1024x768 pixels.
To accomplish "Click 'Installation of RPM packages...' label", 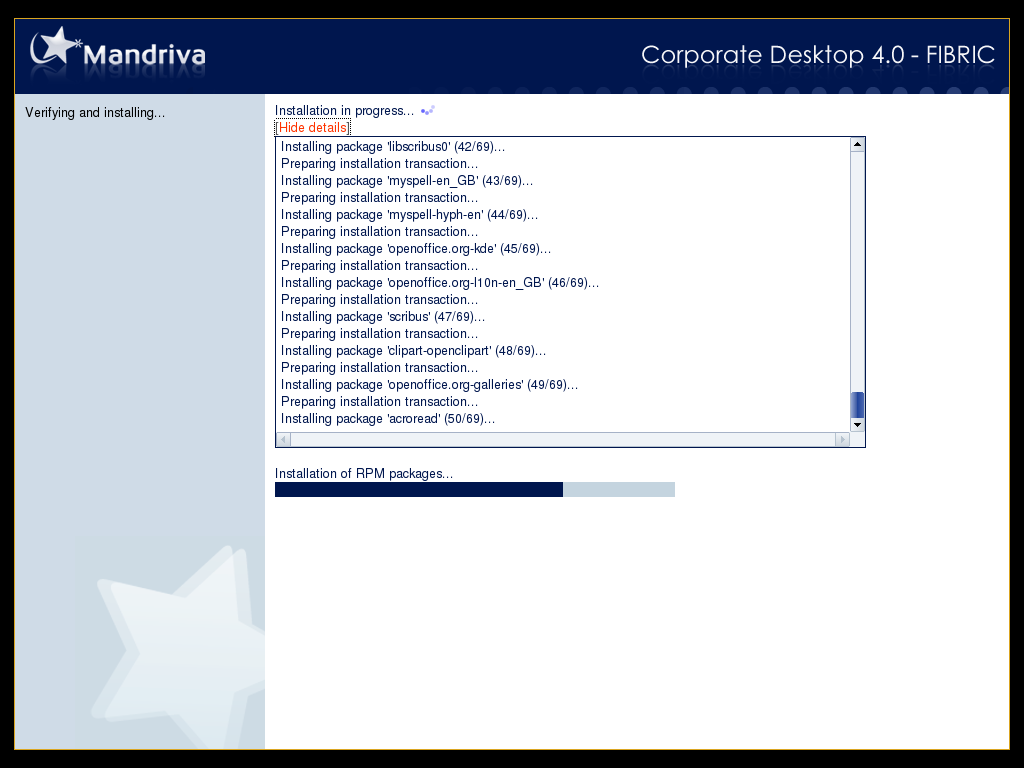I will [x=364, y=473].
